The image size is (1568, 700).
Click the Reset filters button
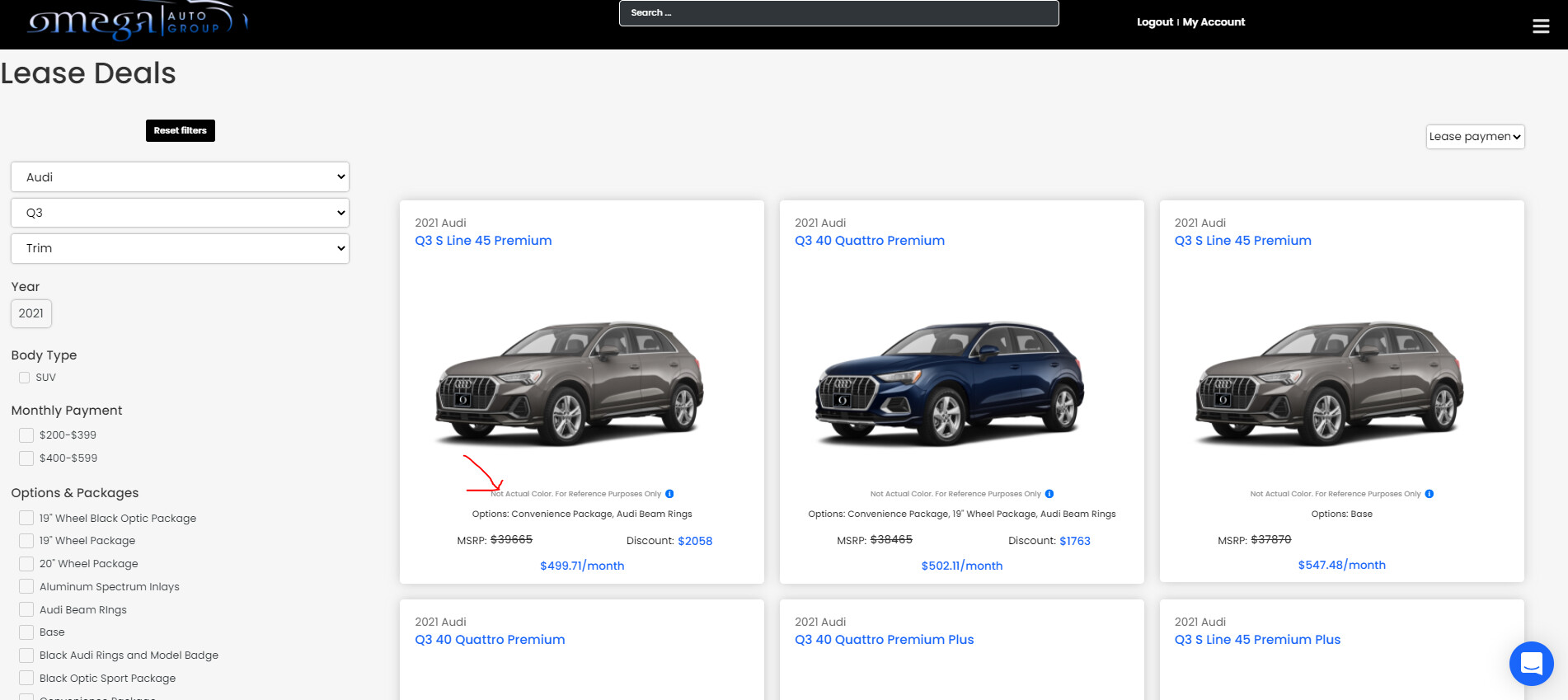[181, 130]
